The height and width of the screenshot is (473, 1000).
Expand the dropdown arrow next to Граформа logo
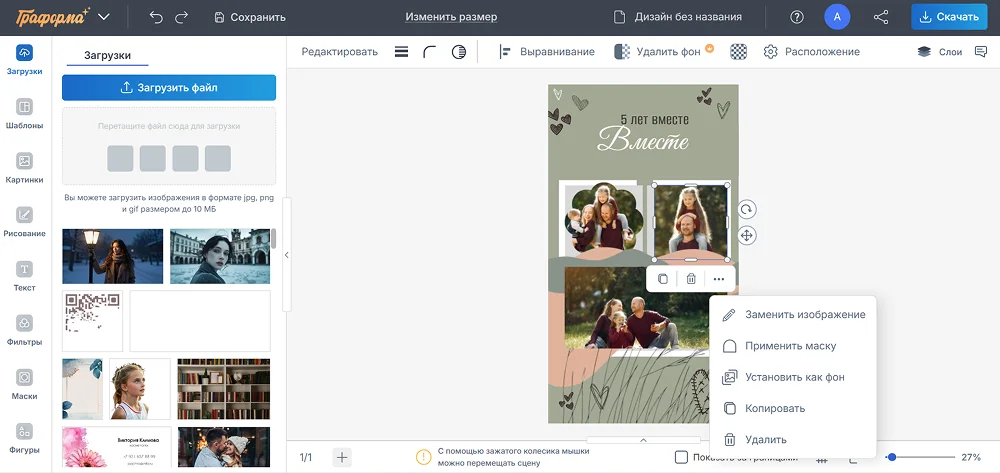[x=105, y=17]
